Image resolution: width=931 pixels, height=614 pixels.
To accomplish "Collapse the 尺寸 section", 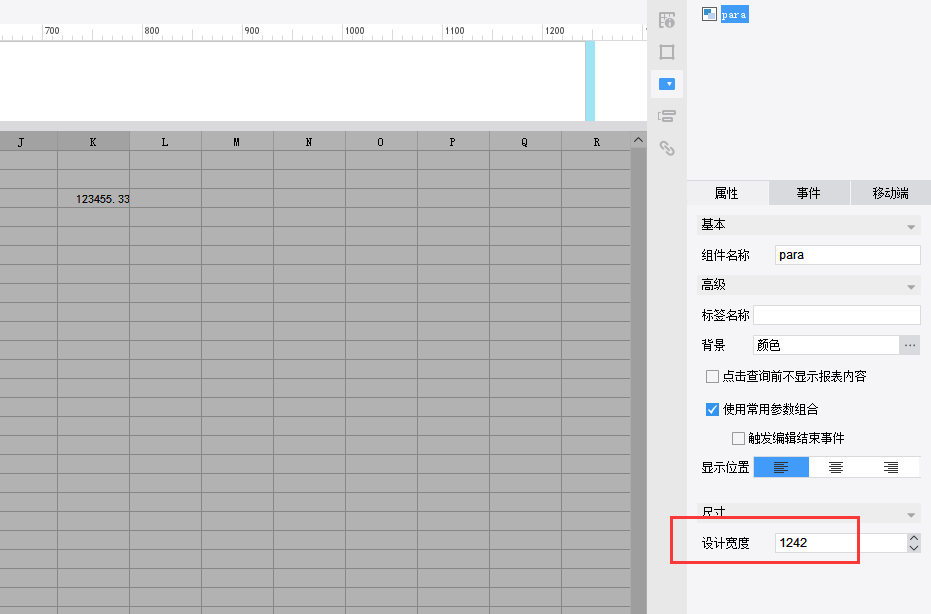I will 808,512.
